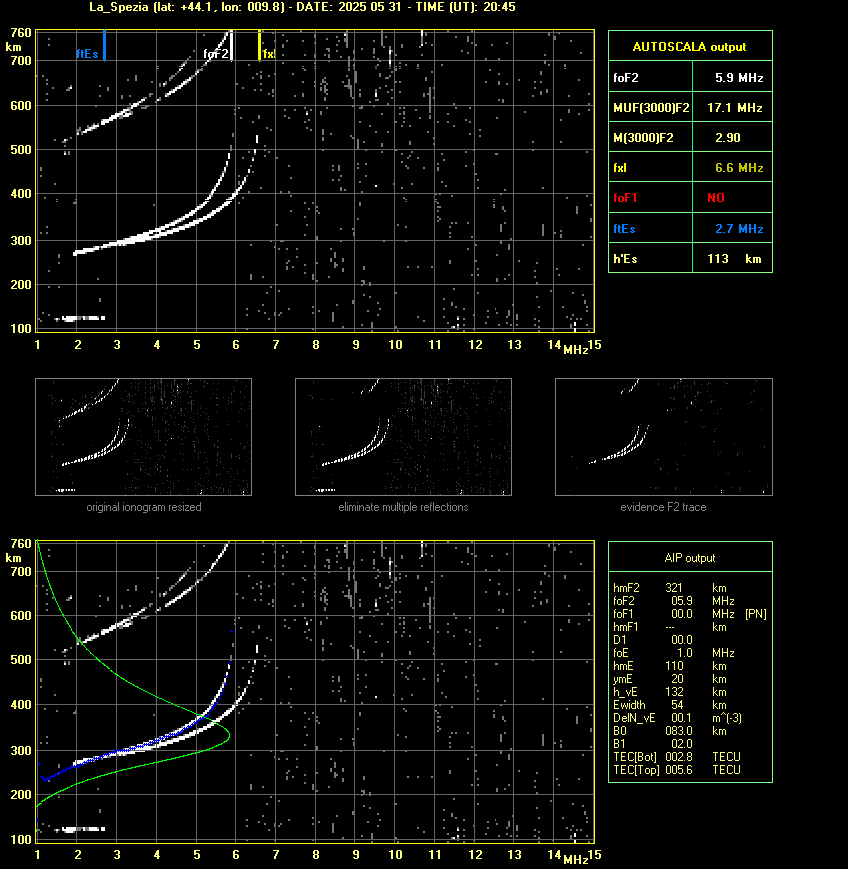Open the 'original ionogram resized' thumbnail
Image resolution: width=848 pixels, height=869 pixels.
pos(144,437)
